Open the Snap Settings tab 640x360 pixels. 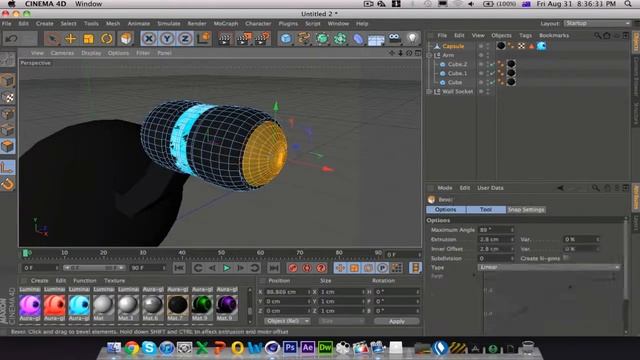click(x=526, y=209)
